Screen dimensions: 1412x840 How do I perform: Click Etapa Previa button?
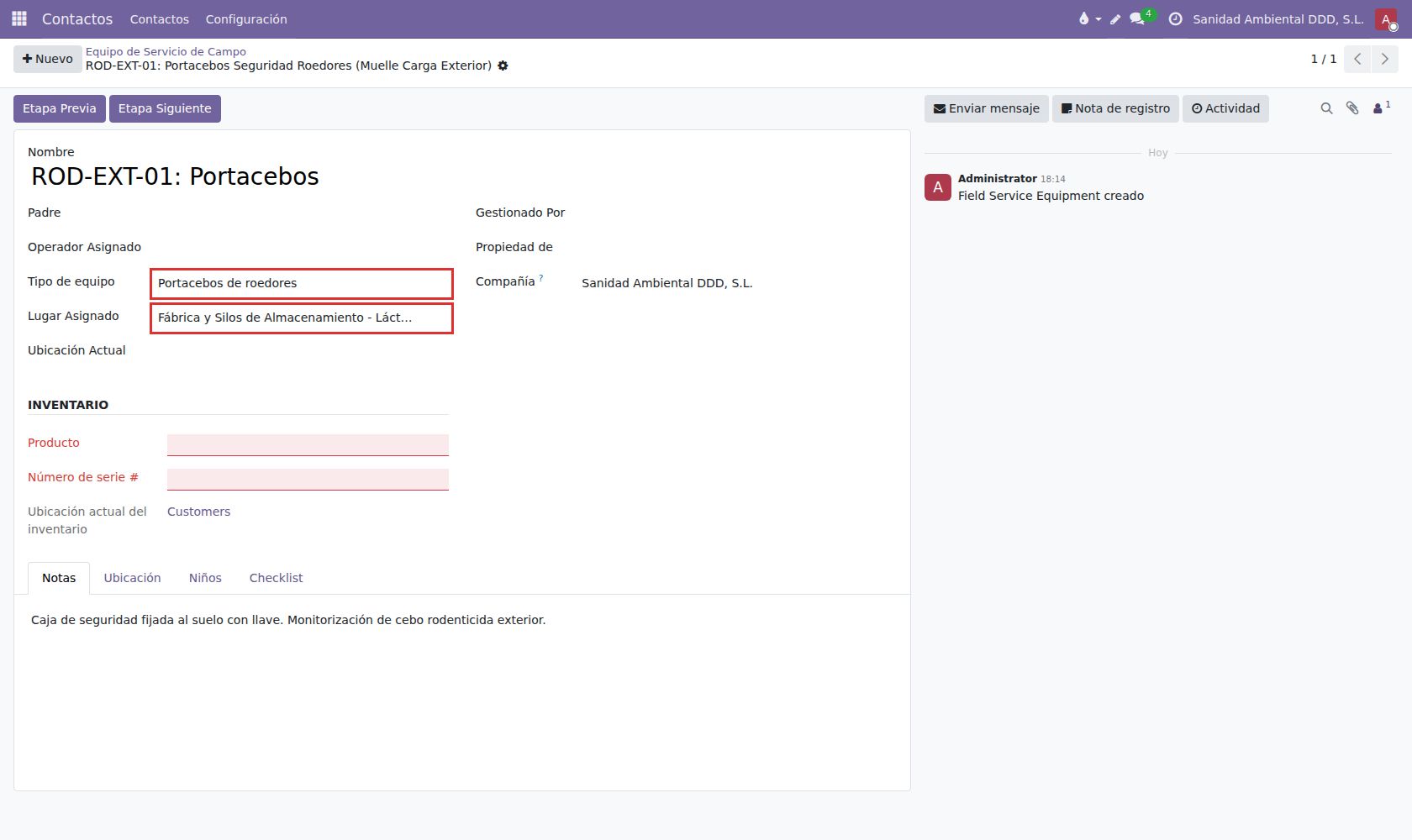59,108
